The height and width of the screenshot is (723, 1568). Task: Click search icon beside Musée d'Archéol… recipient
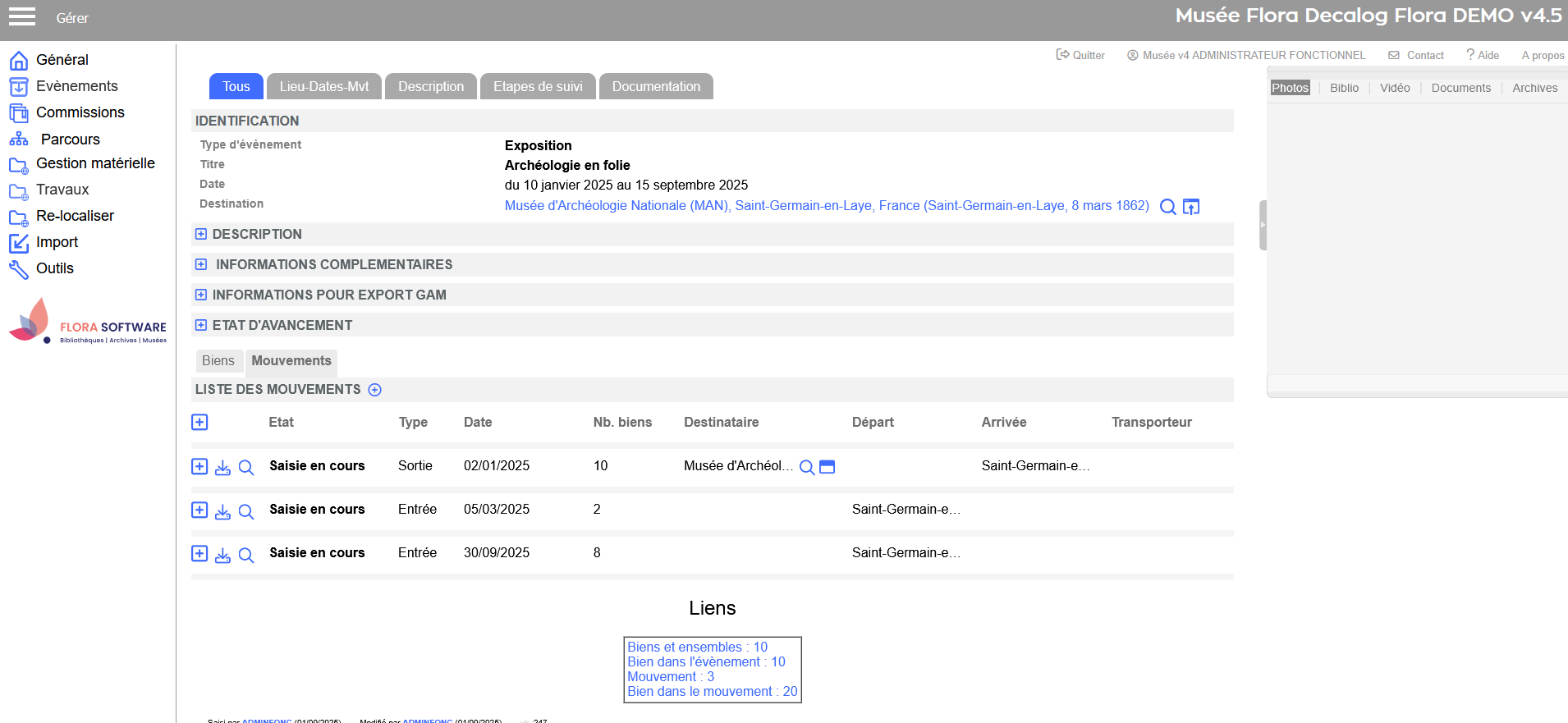pyautogui.click(x=807, y=467)
